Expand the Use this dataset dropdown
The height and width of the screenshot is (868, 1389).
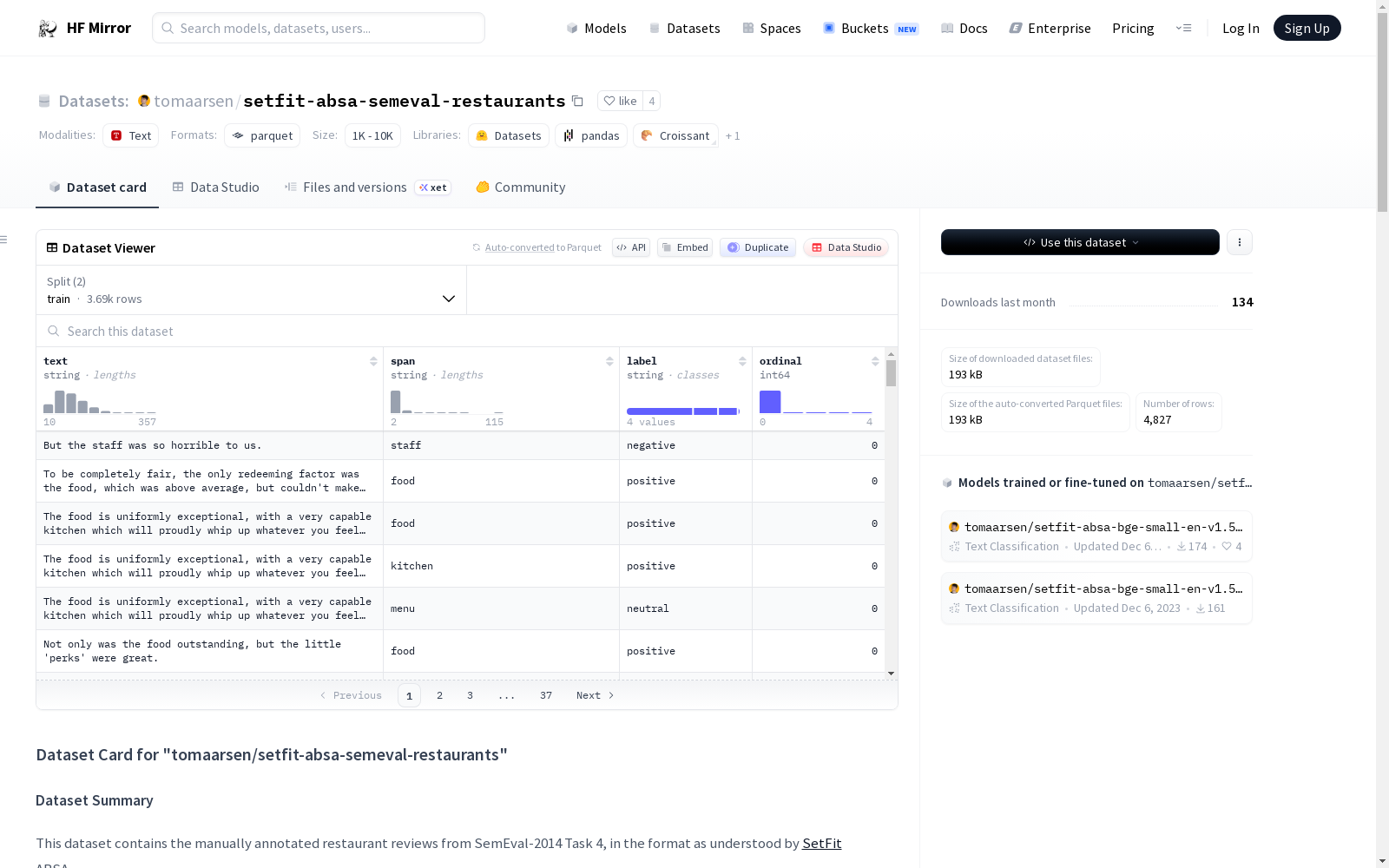tap(1080, 242)
